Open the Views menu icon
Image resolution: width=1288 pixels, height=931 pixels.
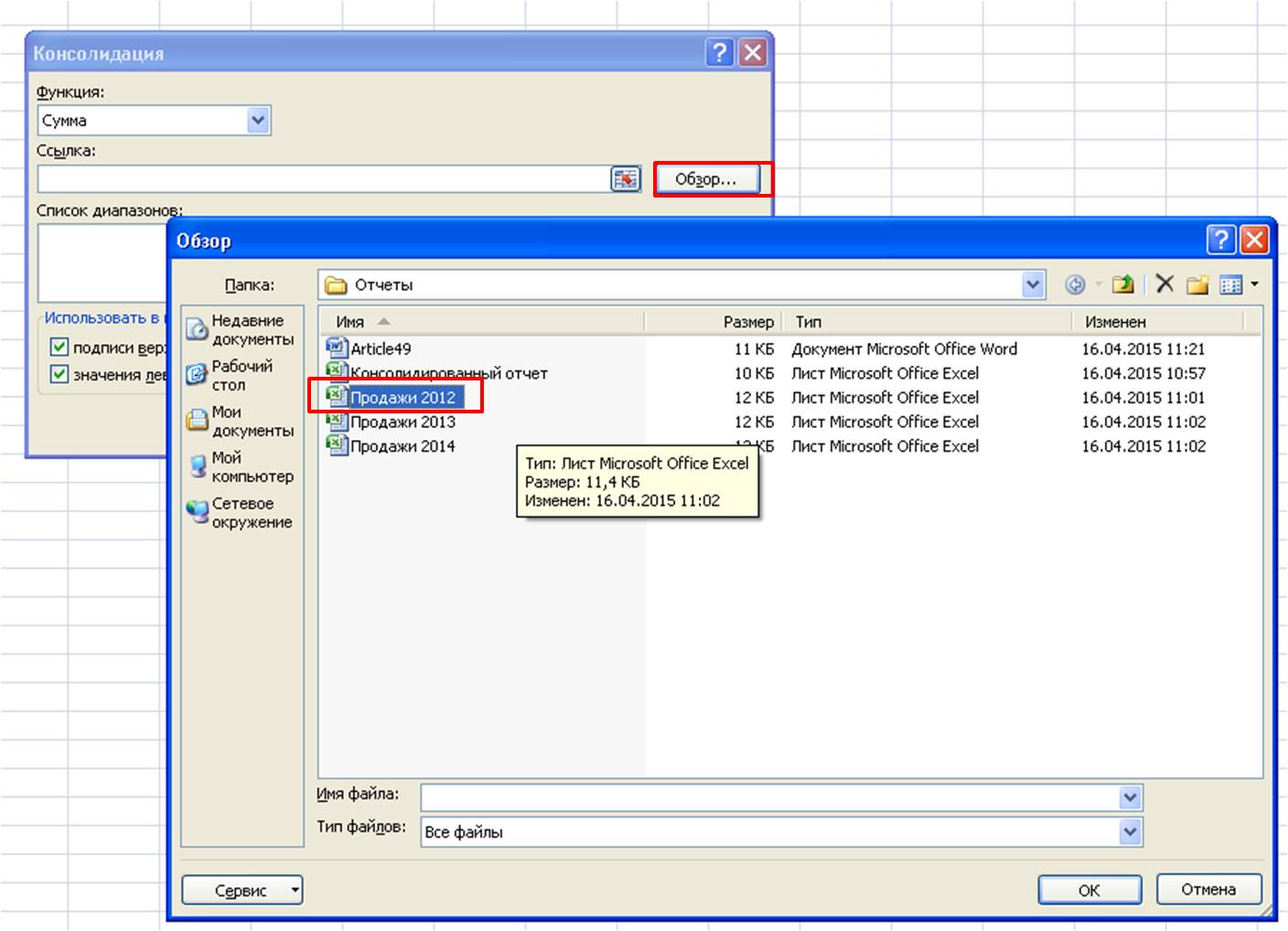(x=1239, y=285)
